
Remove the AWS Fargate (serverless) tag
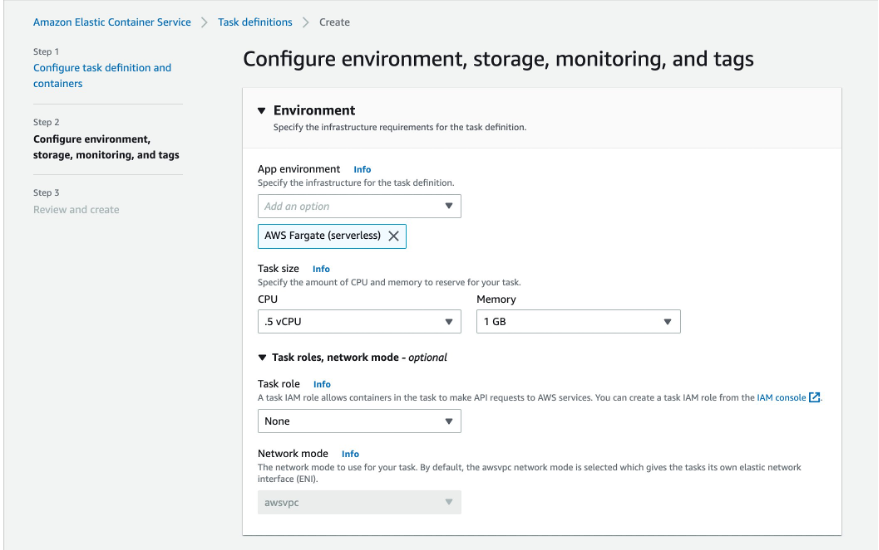pyautogui.click(x=394, y=236)
